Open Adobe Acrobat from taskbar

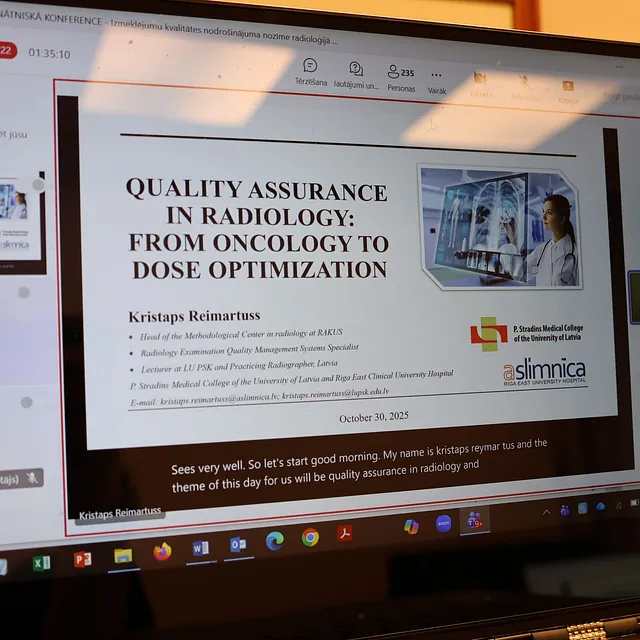(x=345, y=533)
